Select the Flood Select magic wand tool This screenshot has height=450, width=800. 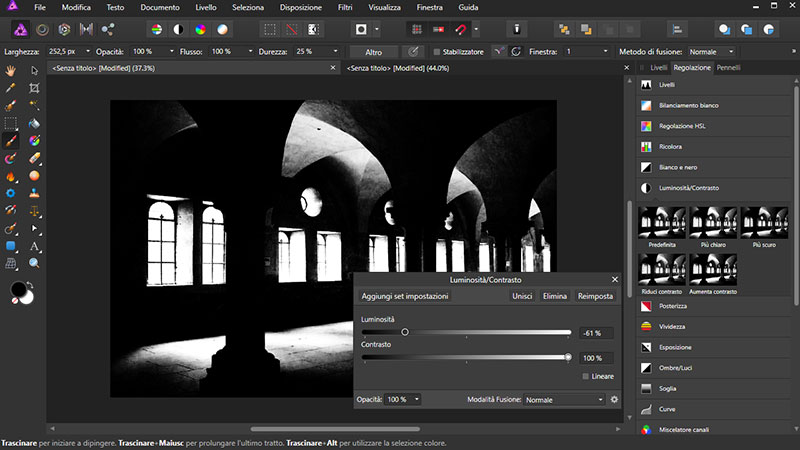pos(34,106)
